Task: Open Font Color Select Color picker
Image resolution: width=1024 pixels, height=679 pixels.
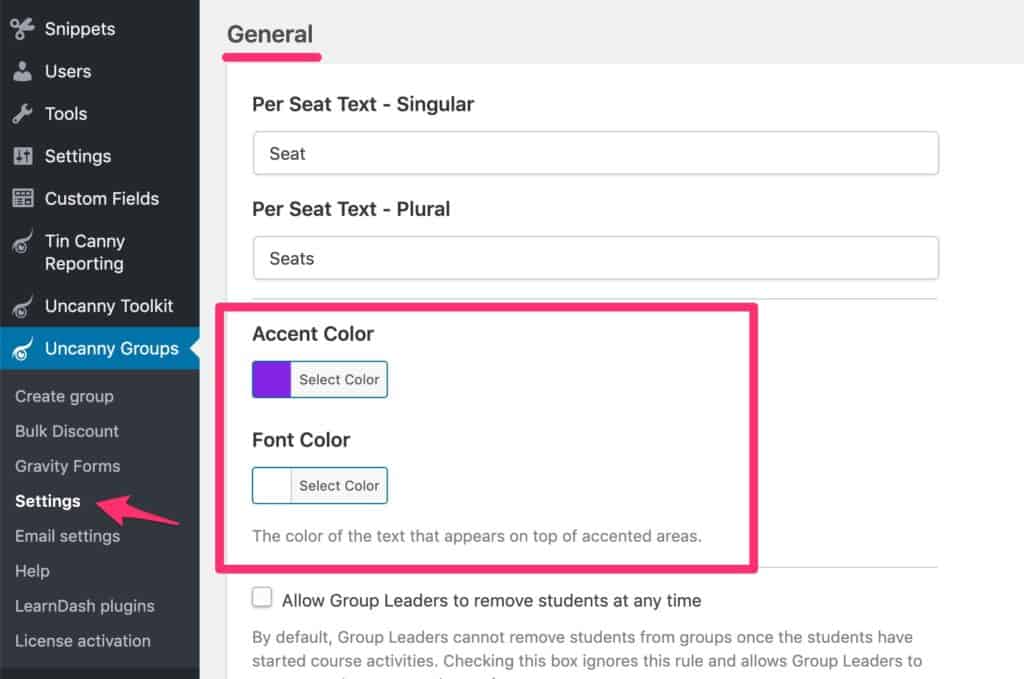Action: [339, 486]
